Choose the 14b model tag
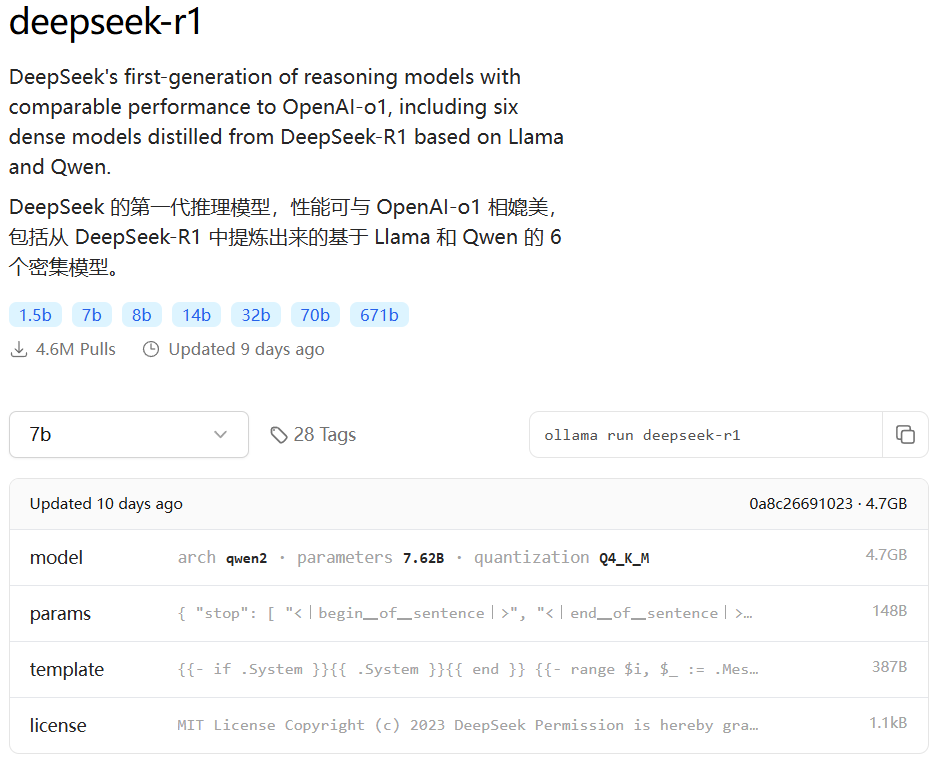 point(197,315)
